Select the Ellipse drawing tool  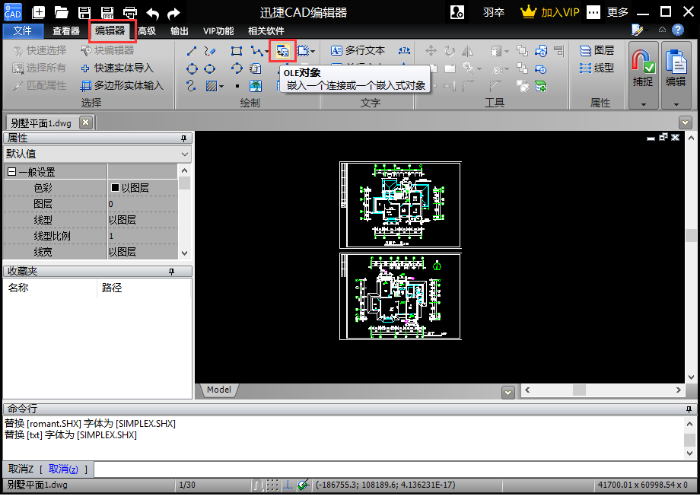click(x=209, y=69)
